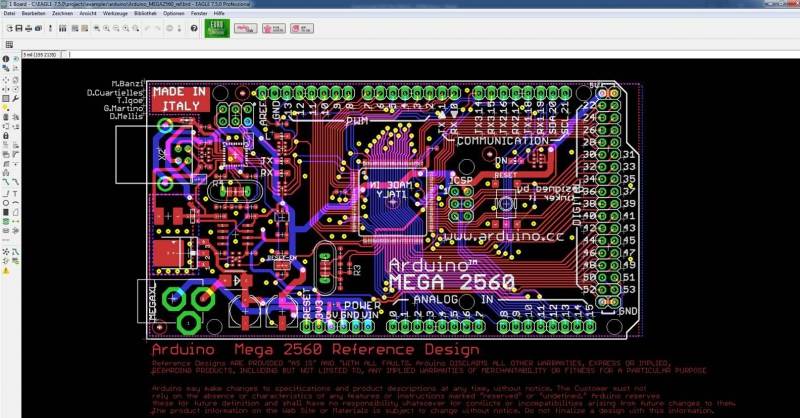The height and width of the screenshot is (418, 800).
Task: Zoom out using the magnifier minus icon
Action: point(116,29)
